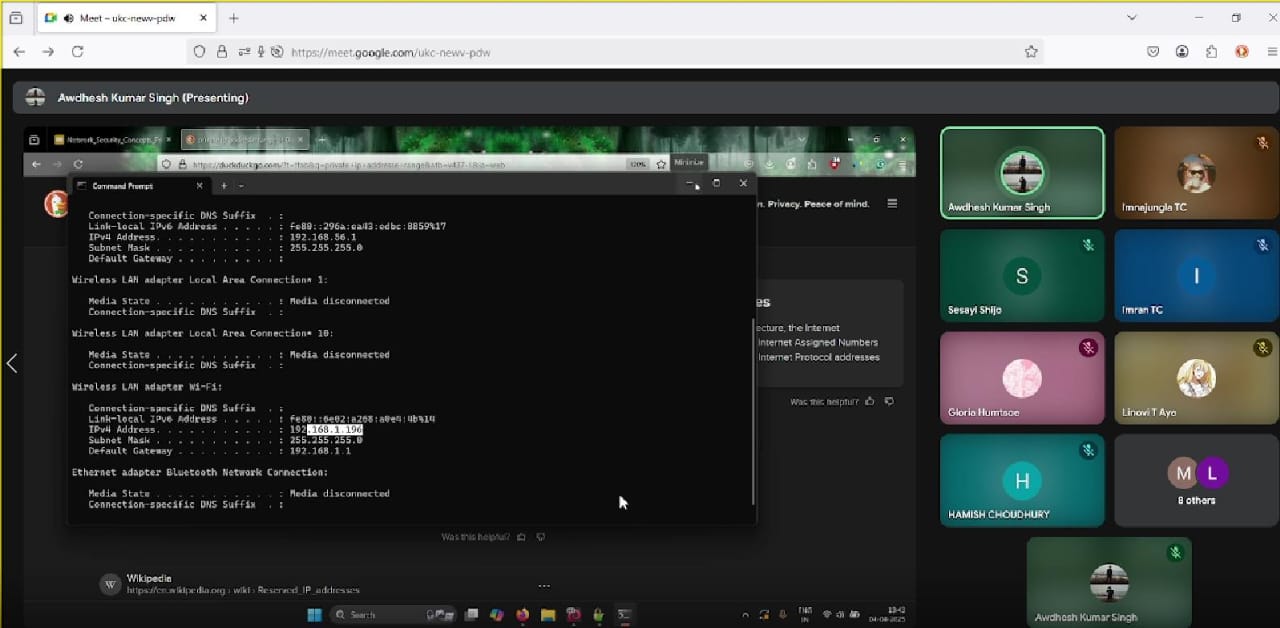Viewport: 1280px width, 628px height.
Task: Go back with the browser back arrow
Action: [x=19, y=52]
